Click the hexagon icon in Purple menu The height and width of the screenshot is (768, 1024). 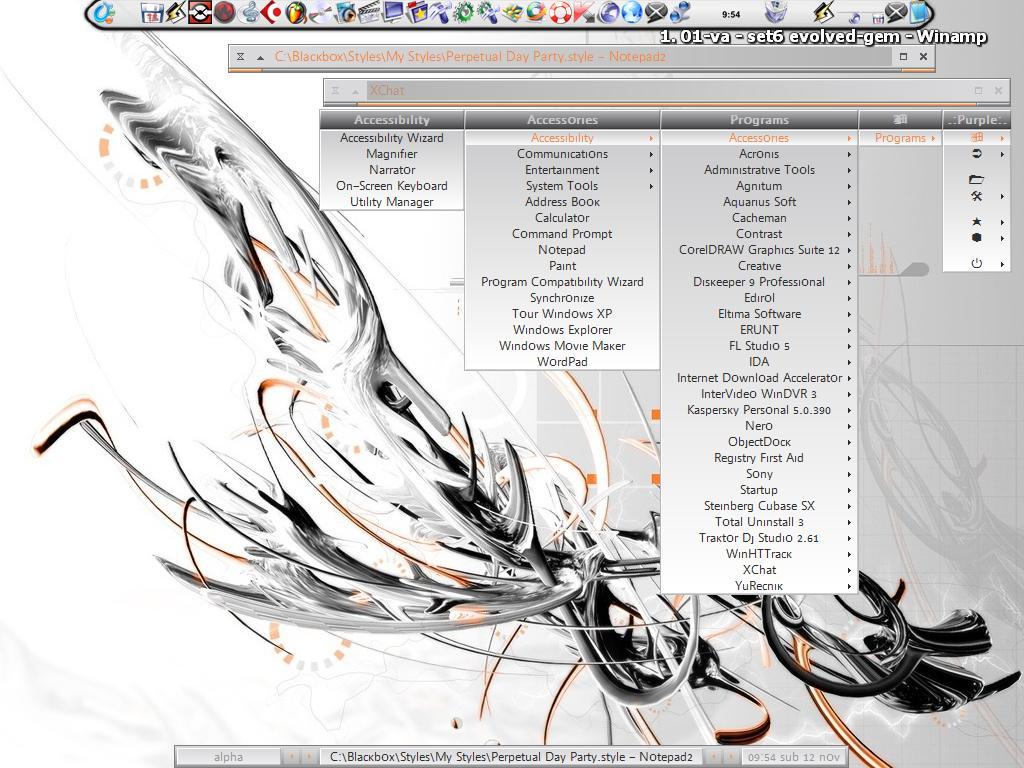coord(976,238)
